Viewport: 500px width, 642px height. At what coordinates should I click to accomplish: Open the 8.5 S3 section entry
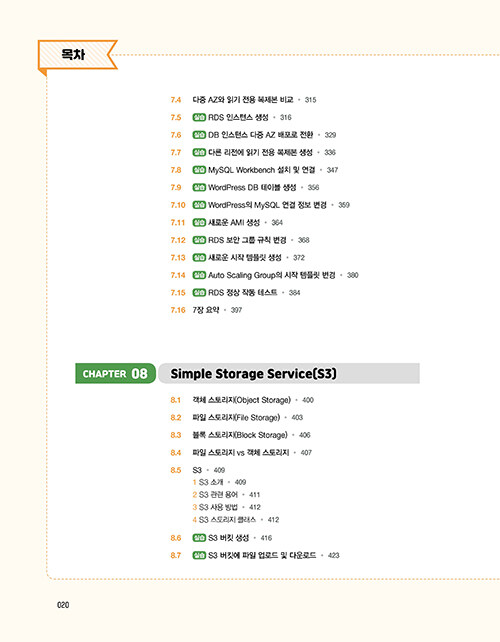click(198, 470)
